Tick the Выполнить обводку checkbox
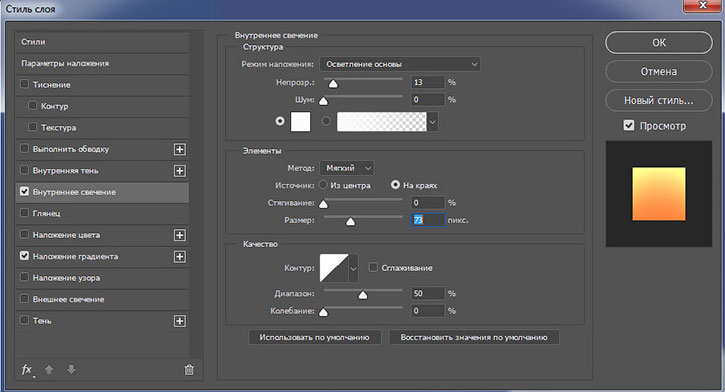Viewport: 725px width, 392px height. pyautogui.click(x=25, y=148)
